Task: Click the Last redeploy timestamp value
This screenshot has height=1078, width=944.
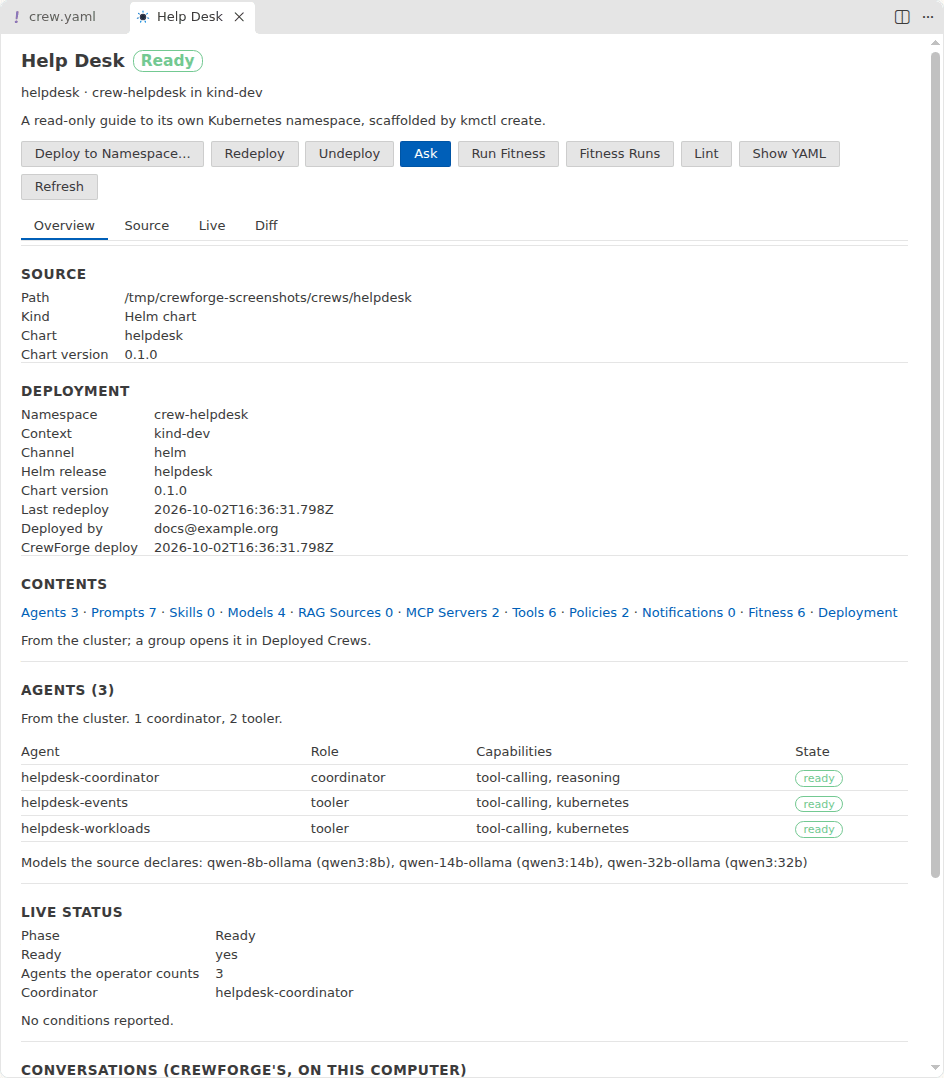Action: pyautogui.click(x=243, y=509)
